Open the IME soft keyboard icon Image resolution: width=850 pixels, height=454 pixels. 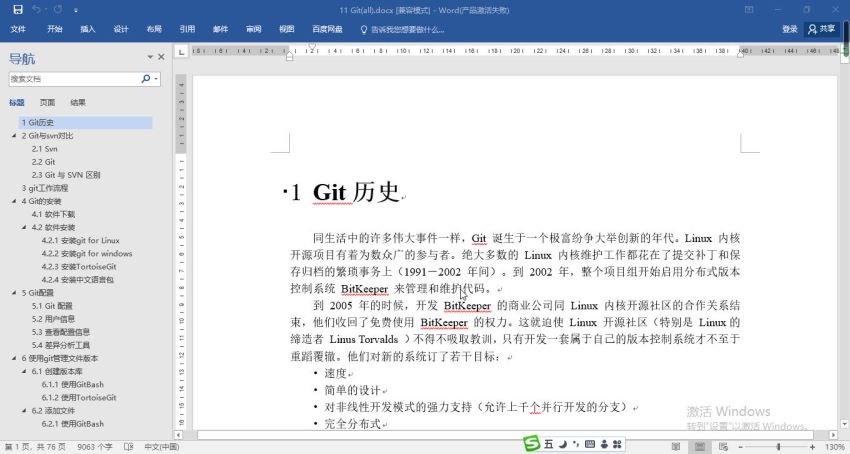590,444
